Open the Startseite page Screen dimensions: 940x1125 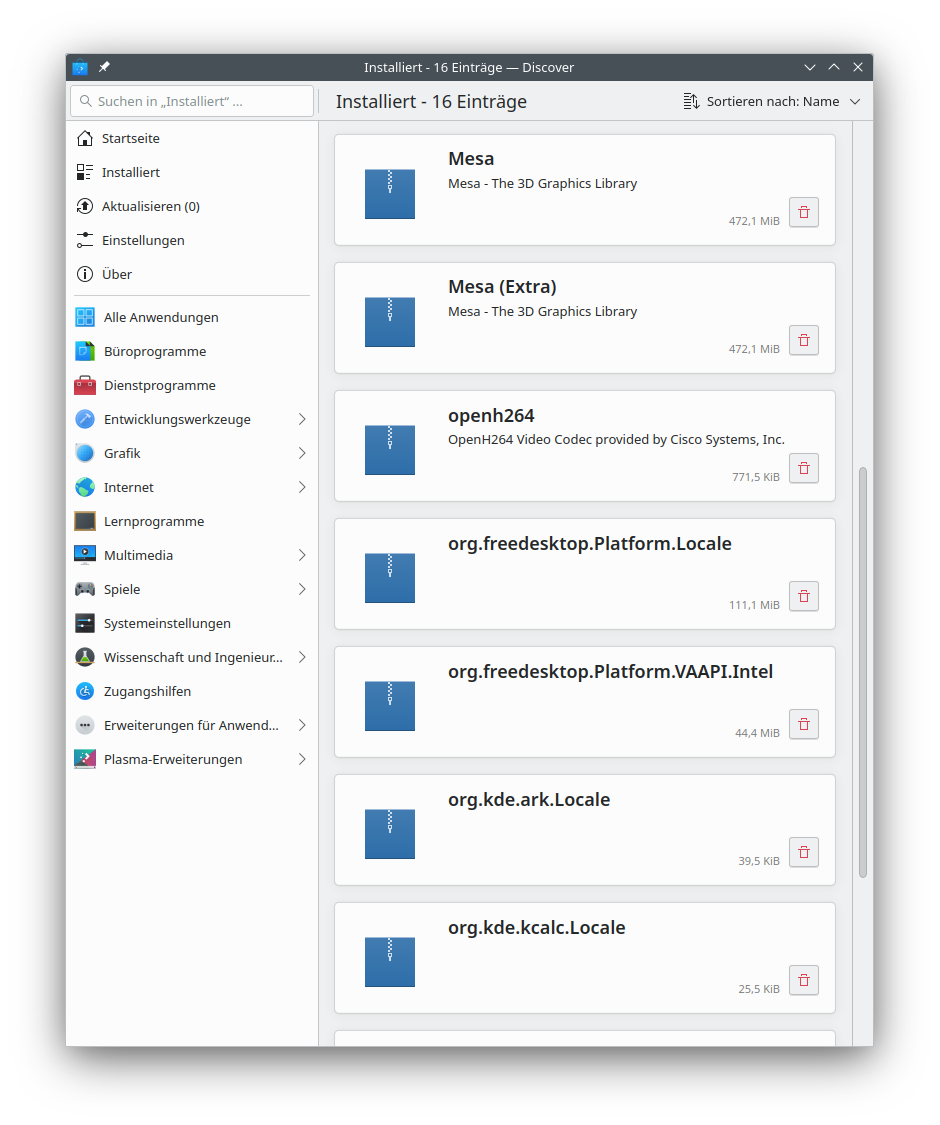(x=130, y=138)
